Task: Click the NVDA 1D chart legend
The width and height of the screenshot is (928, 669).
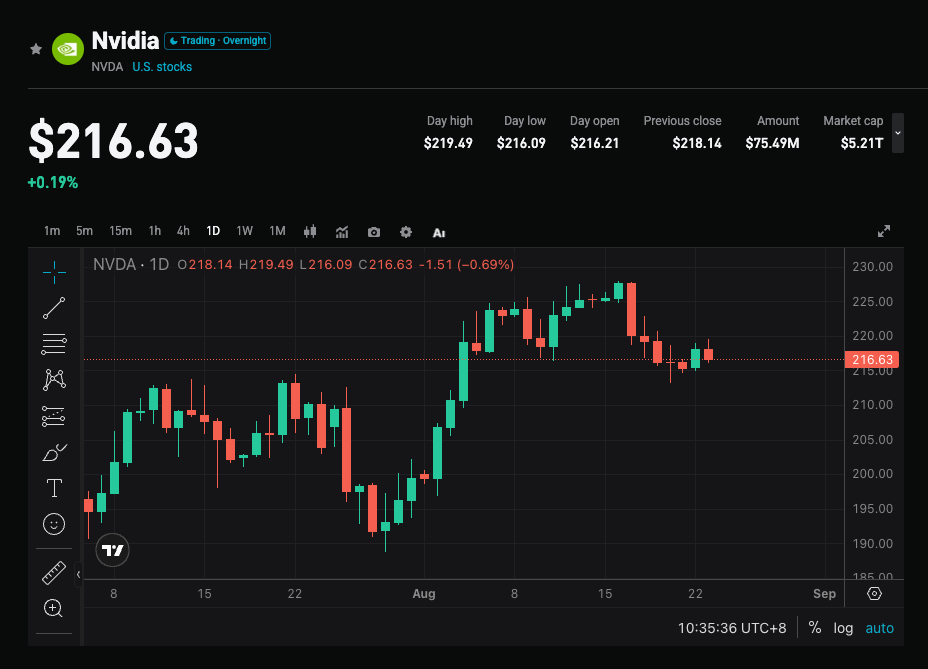Action: pos(131,264)
